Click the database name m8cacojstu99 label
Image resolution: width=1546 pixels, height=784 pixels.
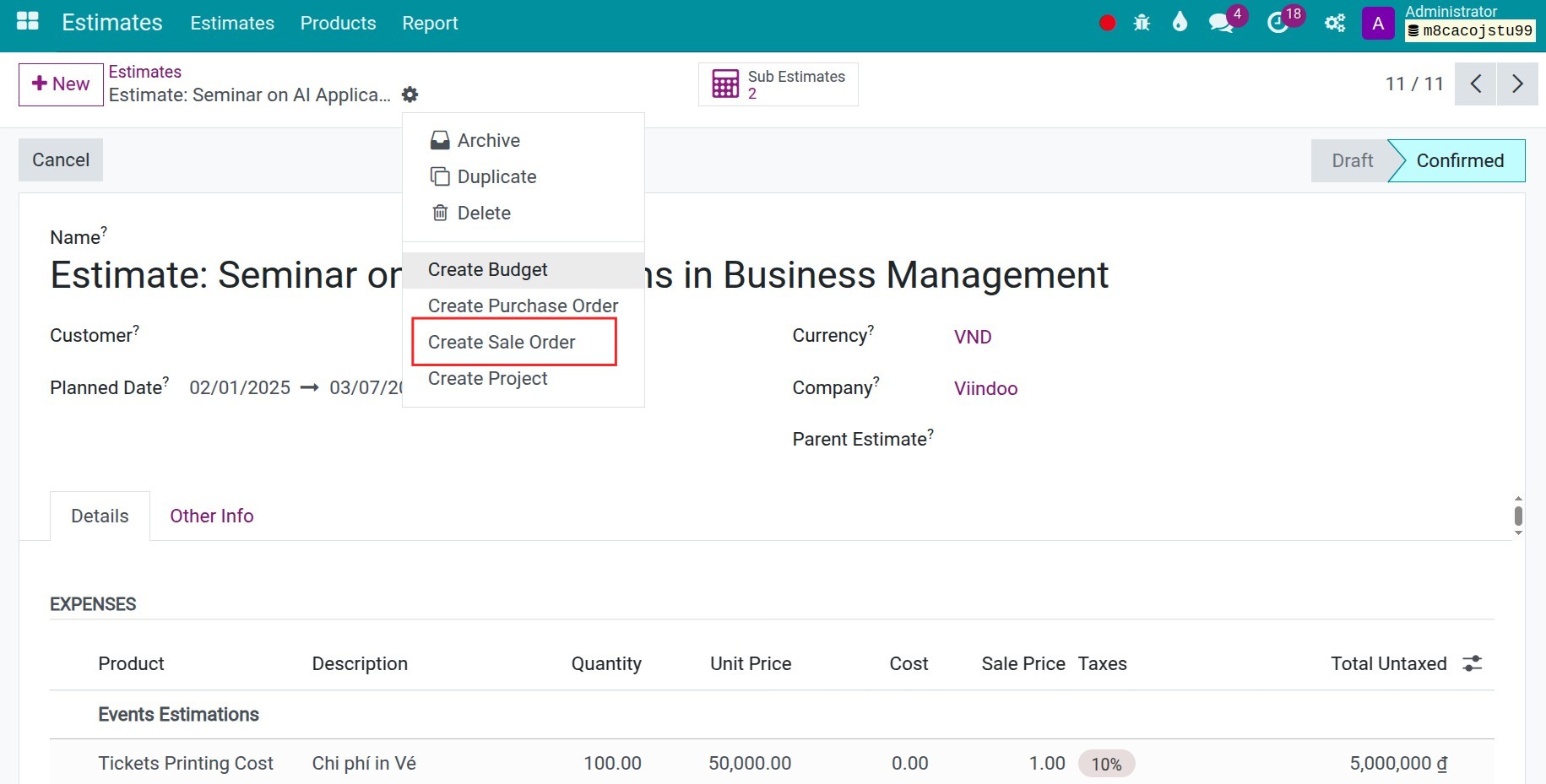coord(1470,30)
